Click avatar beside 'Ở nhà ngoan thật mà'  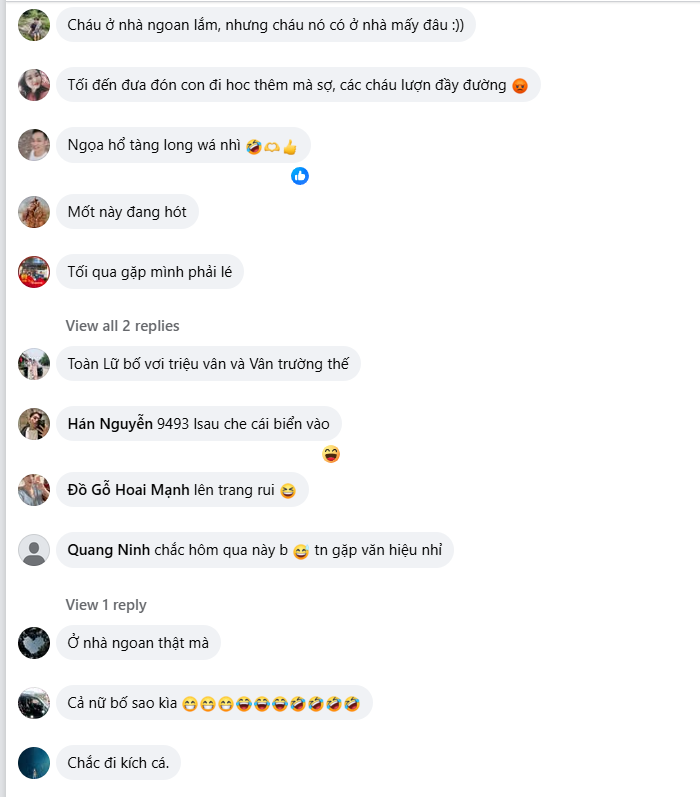click(34, 643)
